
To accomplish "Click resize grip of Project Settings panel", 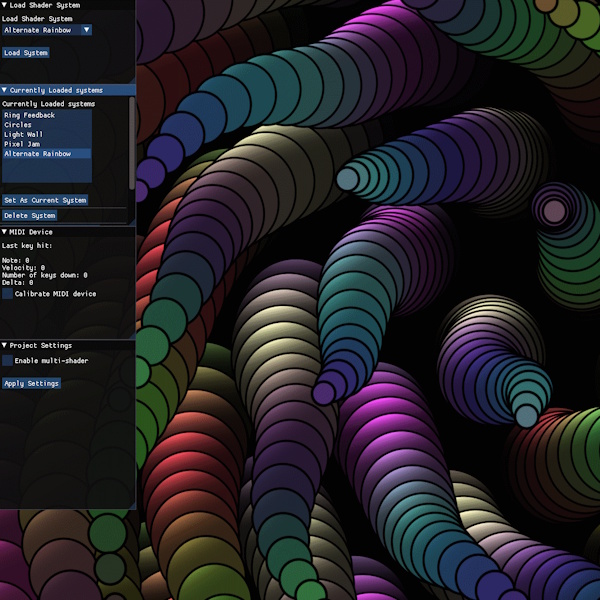I will (132, 506).
